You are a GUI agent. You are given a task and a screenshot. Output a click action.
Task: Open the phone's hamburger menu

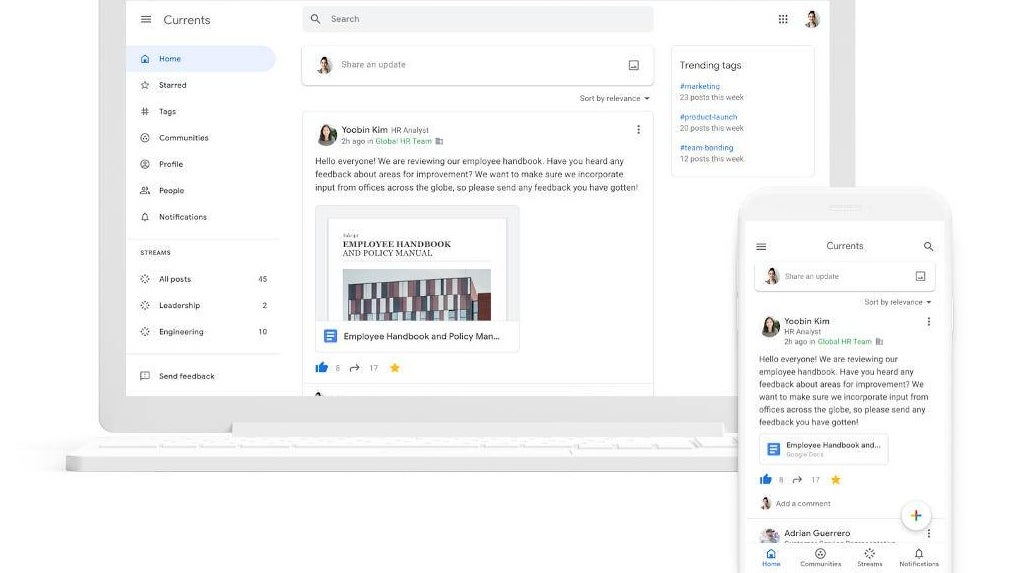(761, 247)
